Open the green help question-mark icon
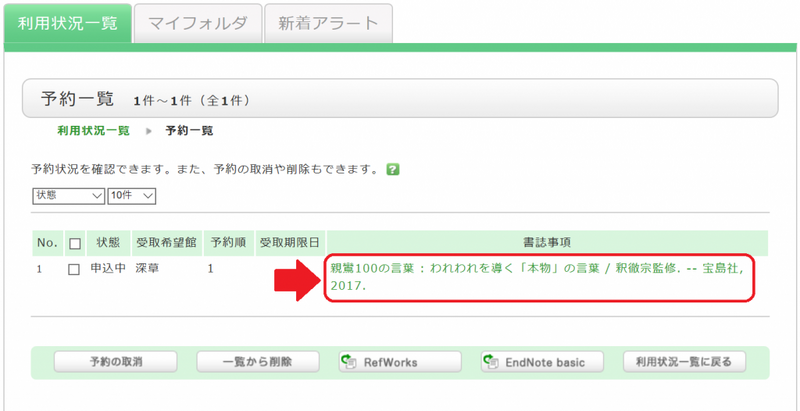 [392, 170]
